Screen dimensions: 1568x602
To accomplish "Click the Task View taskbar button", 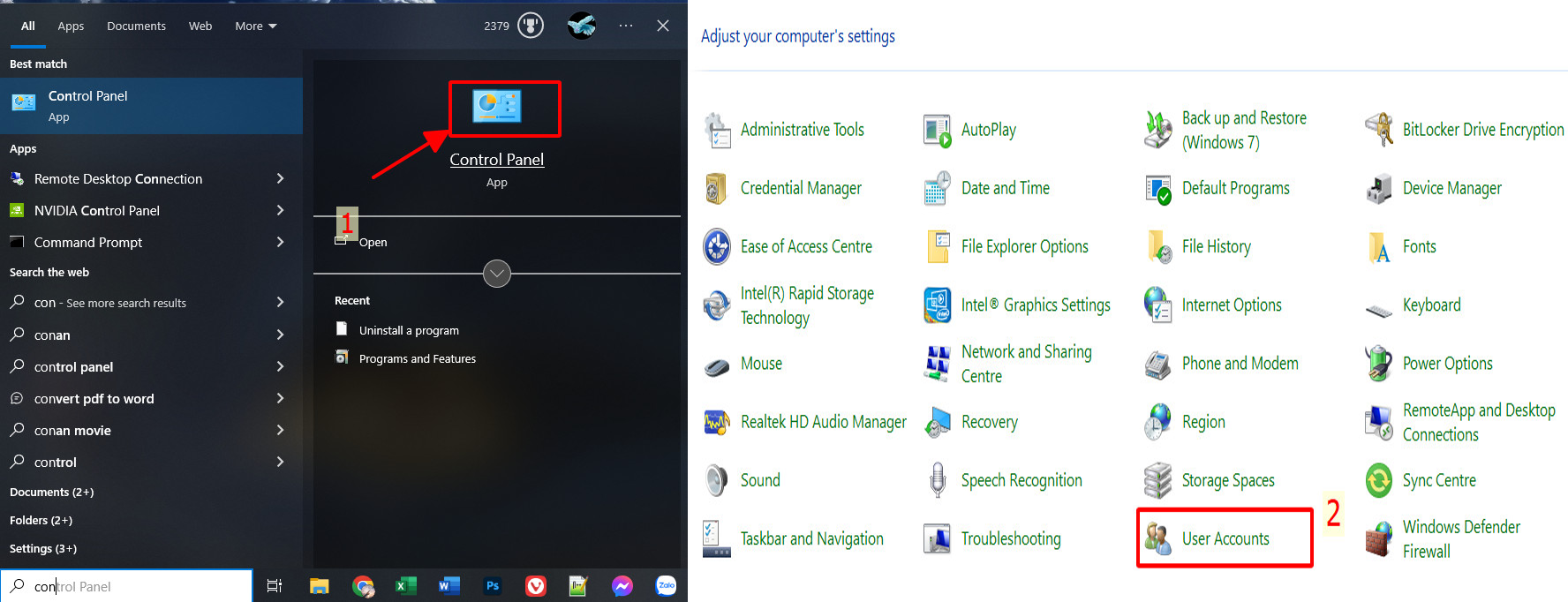I will coord(275,586).
